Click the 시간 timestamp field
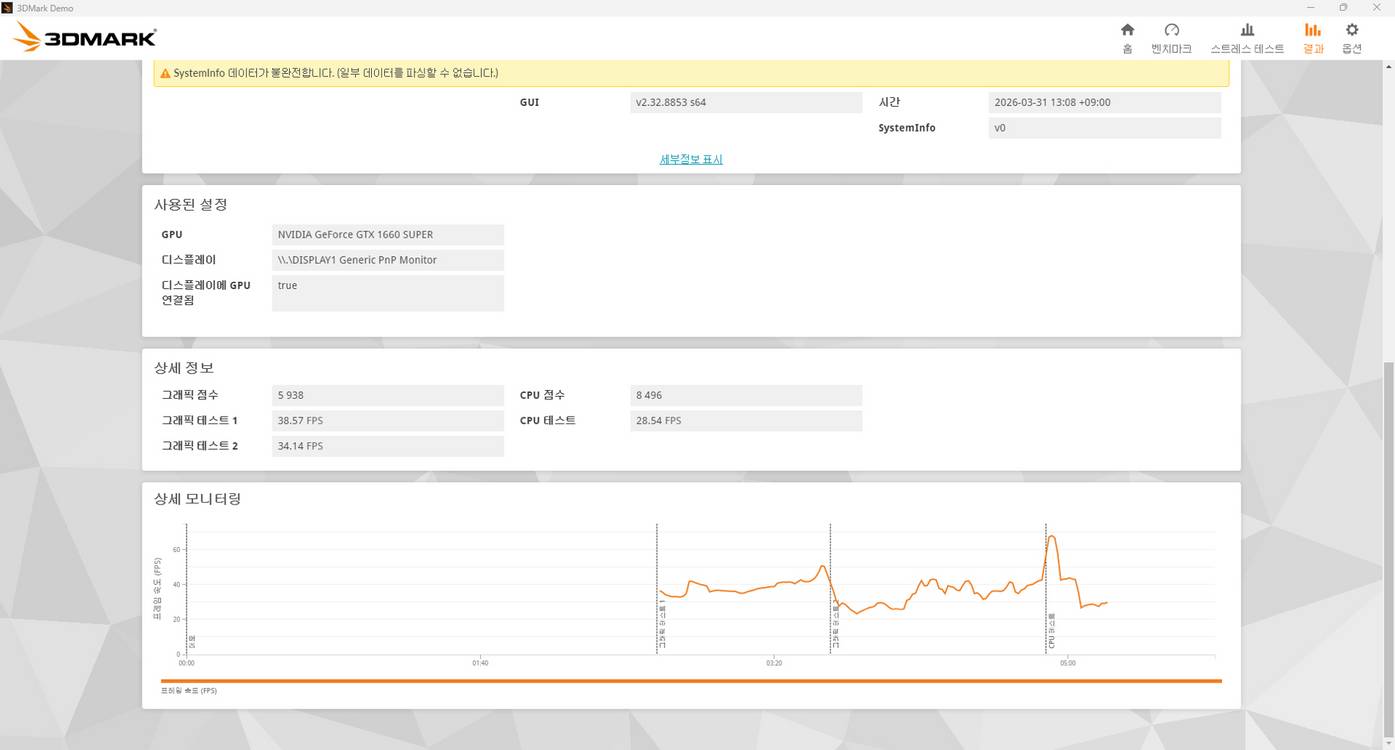1395x750 pixels. [1104, 102]
